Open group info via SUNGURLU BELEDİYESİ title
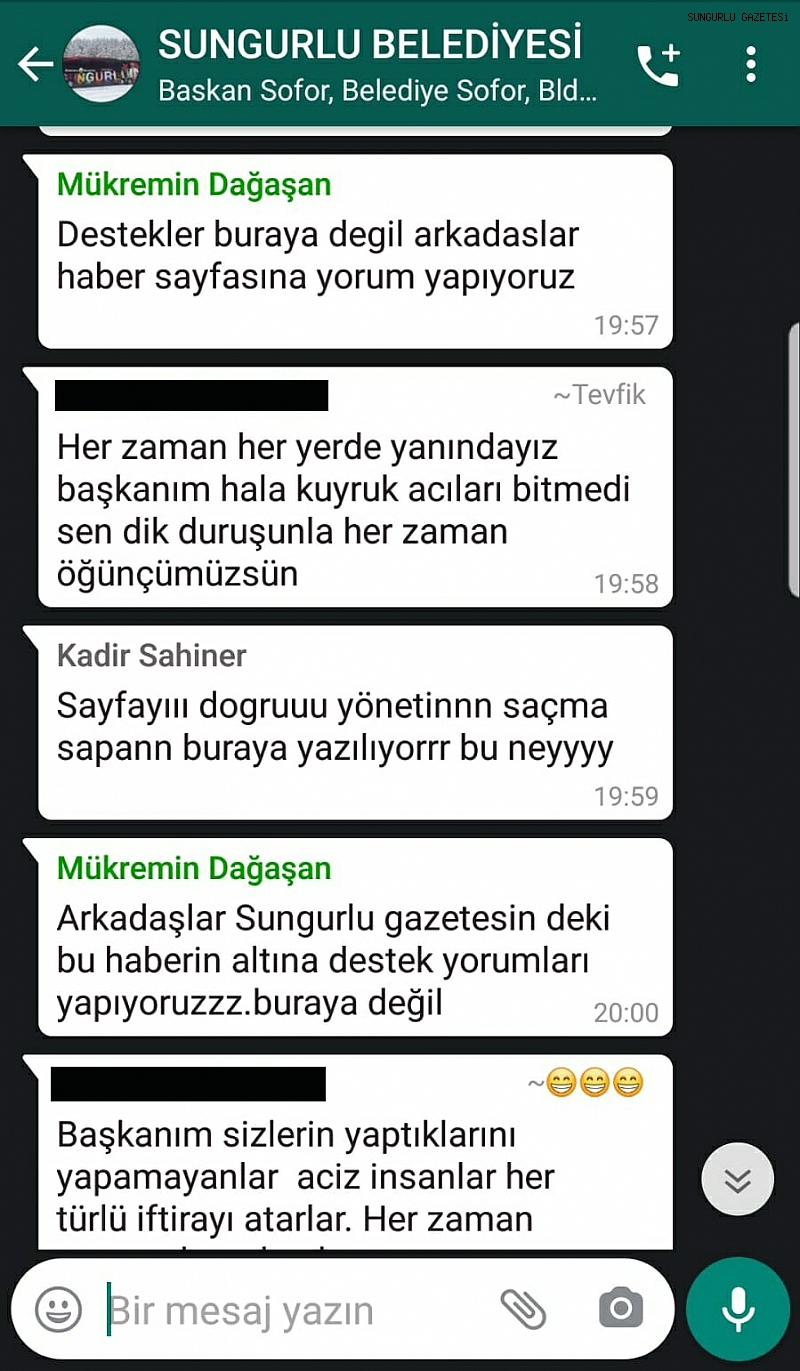The height and width of the screenshot is (1371, 800). coord(370,45)
